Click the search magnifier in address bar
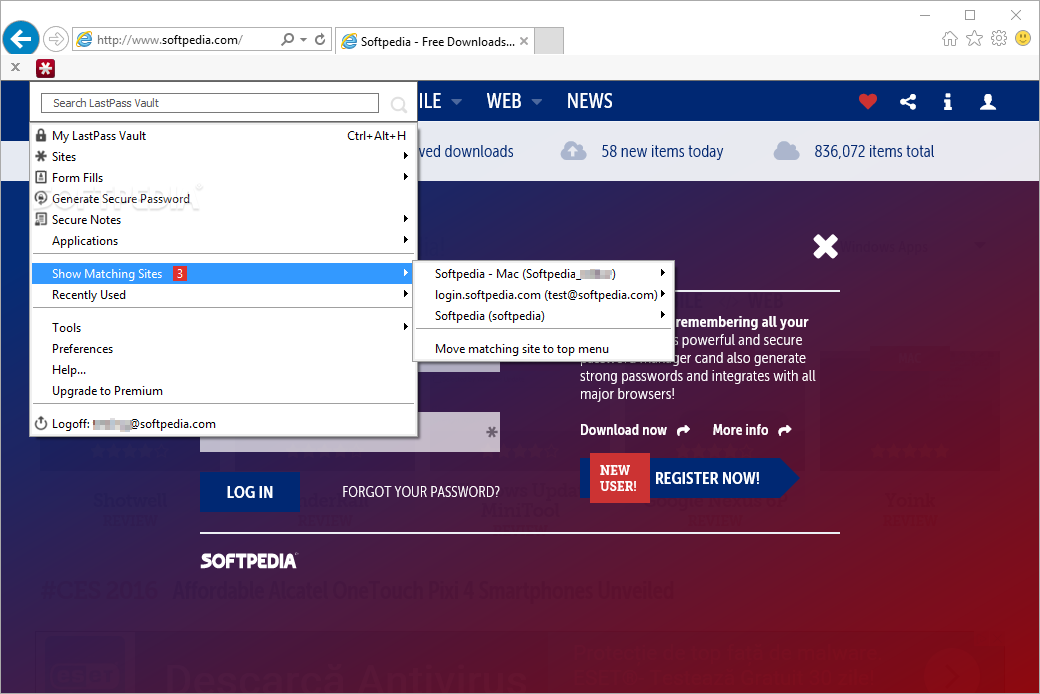 pyautogui.click(x=287, y=39)
